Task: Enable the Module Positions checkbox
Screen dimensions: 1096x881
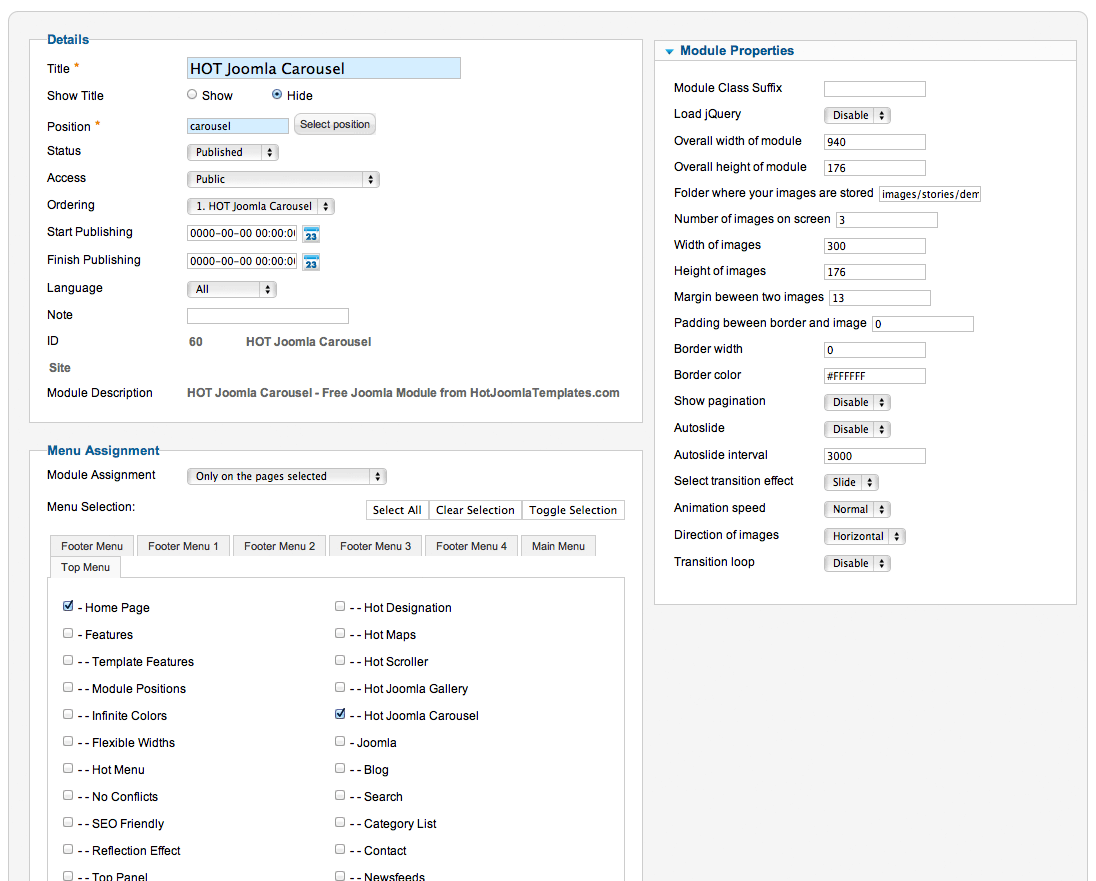Action: (x=68, y=687)
